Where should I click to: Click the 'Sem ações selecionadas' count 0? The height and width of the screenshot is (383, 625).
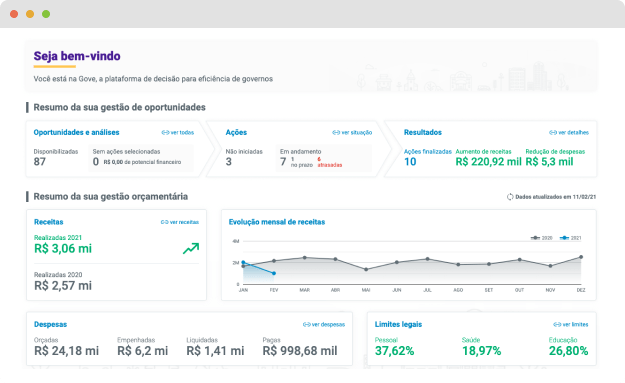click(96, 162)
